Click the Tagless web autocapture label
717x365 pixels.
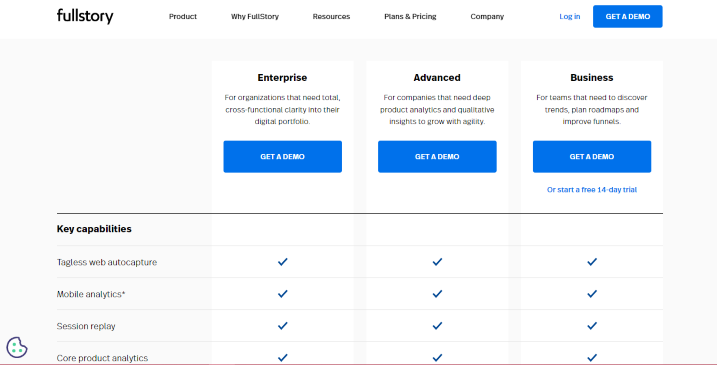point(107,262)
